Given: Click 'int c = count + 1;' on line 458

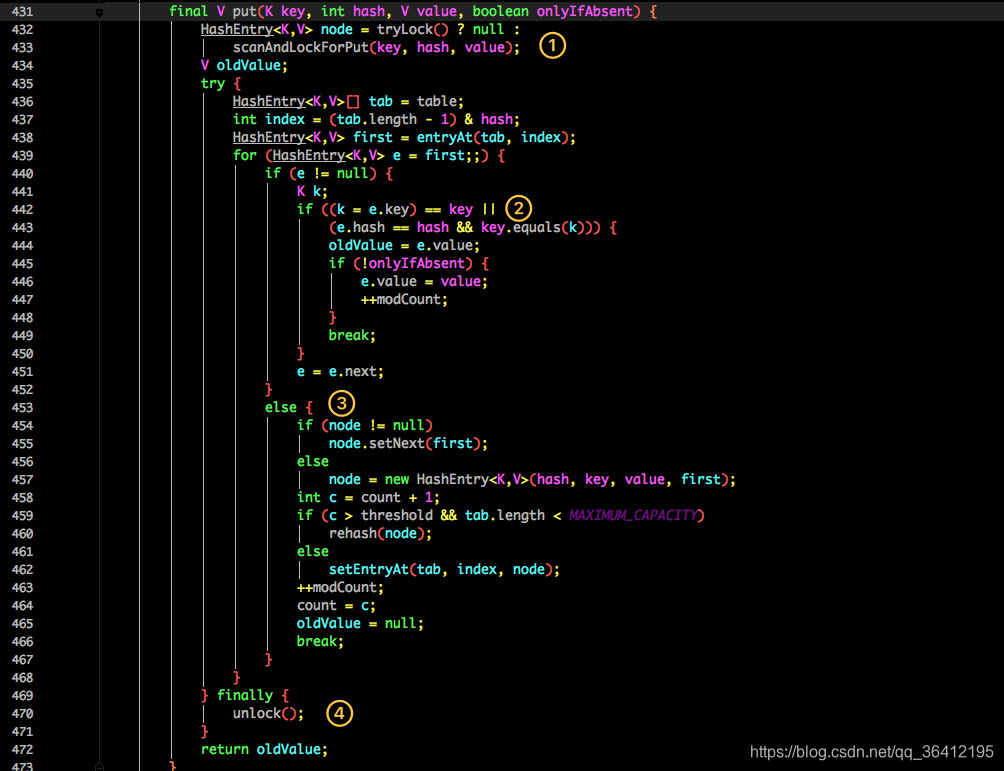Looking at the screenshot, I should [x=368, y=498].
